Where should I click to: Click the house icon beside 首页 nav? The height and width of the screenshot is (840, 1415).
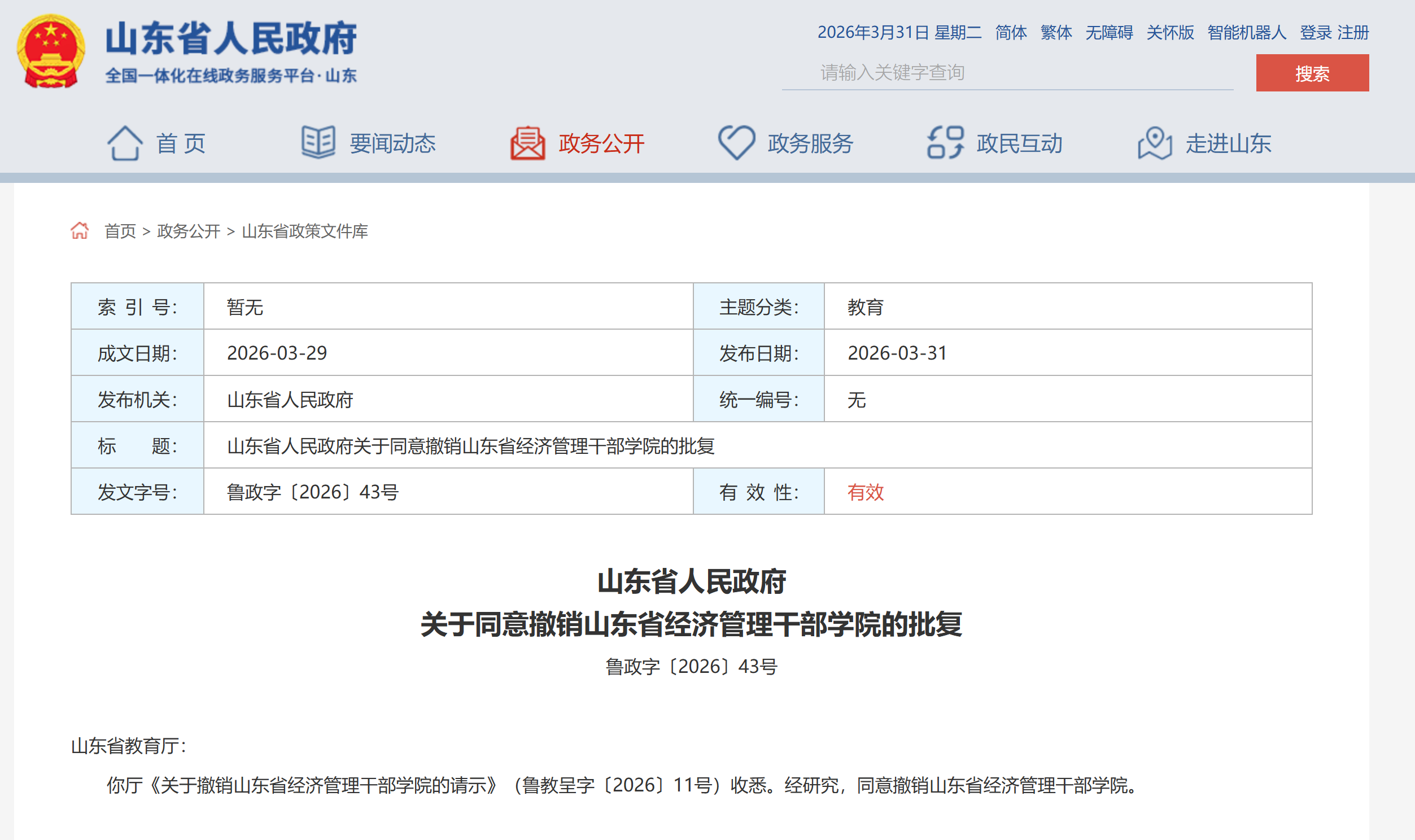125,143
